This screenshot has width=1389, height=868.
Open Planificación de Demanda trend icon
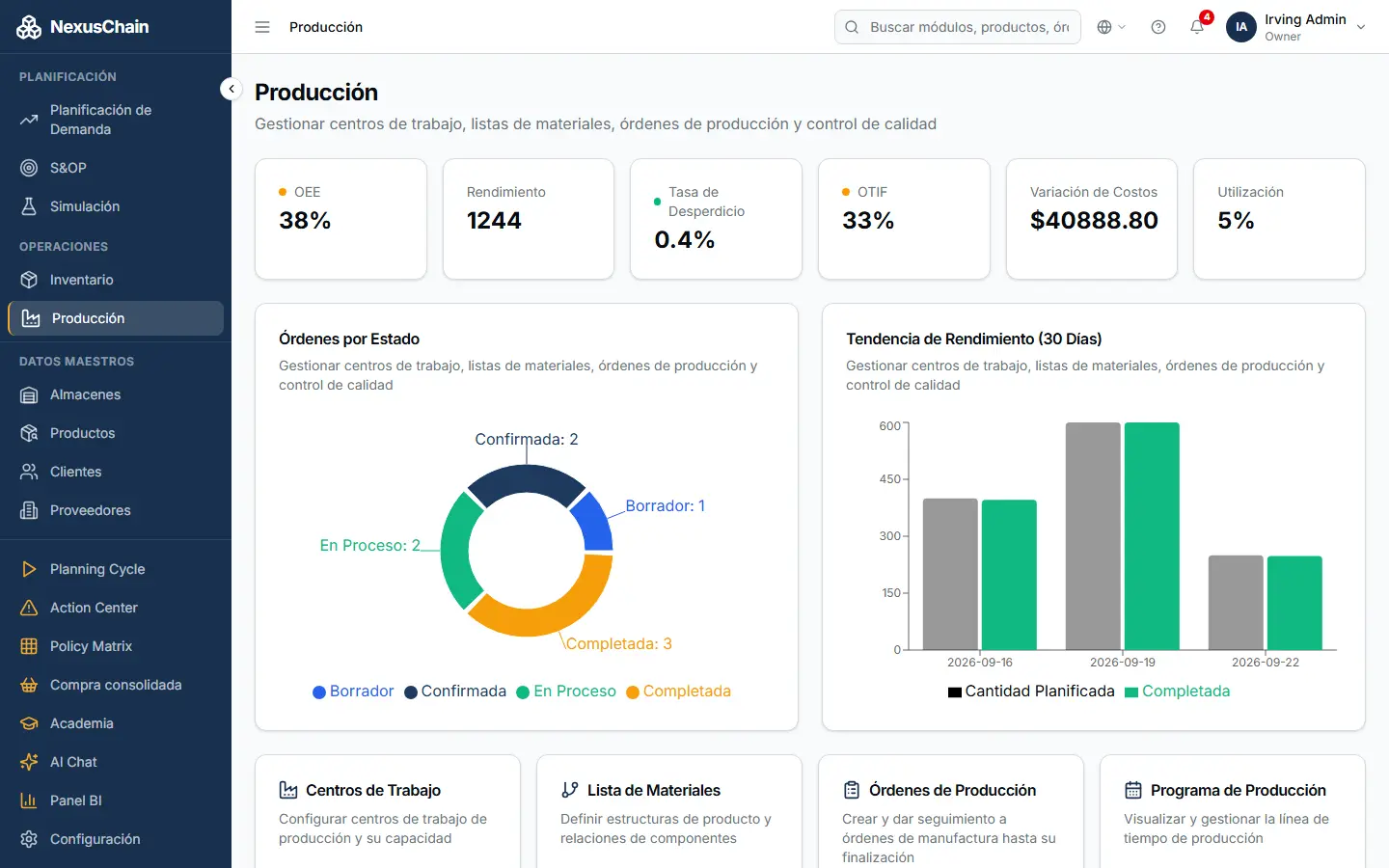click(x=29, y=120)
